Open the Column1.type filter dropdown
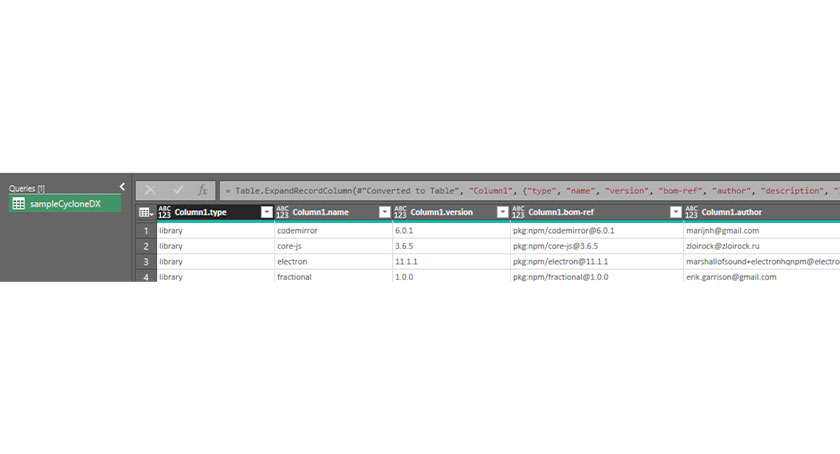The image size is (840, 454). tap(266, 212)
